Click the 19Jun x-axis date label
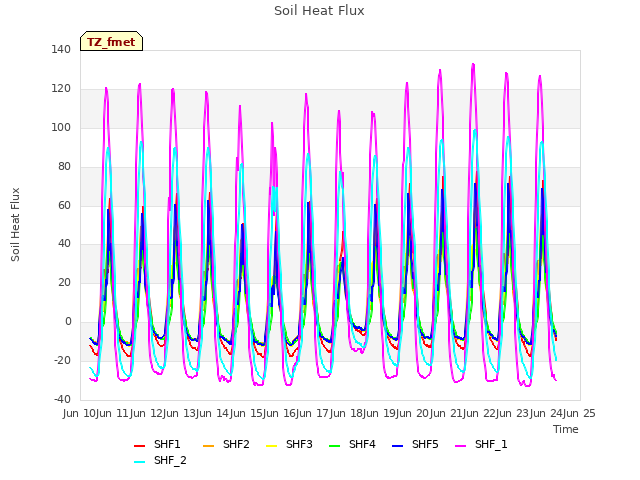This screenshot has width=640, height=480. pos(397,413)
